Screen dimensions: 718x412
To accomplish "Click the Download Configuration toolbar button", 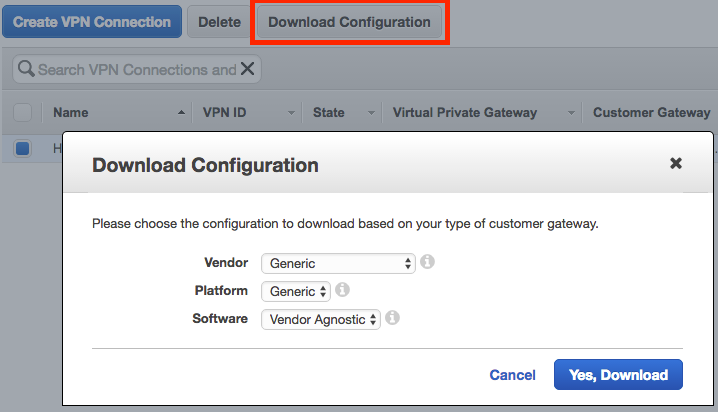I will (x=349, y=22).
